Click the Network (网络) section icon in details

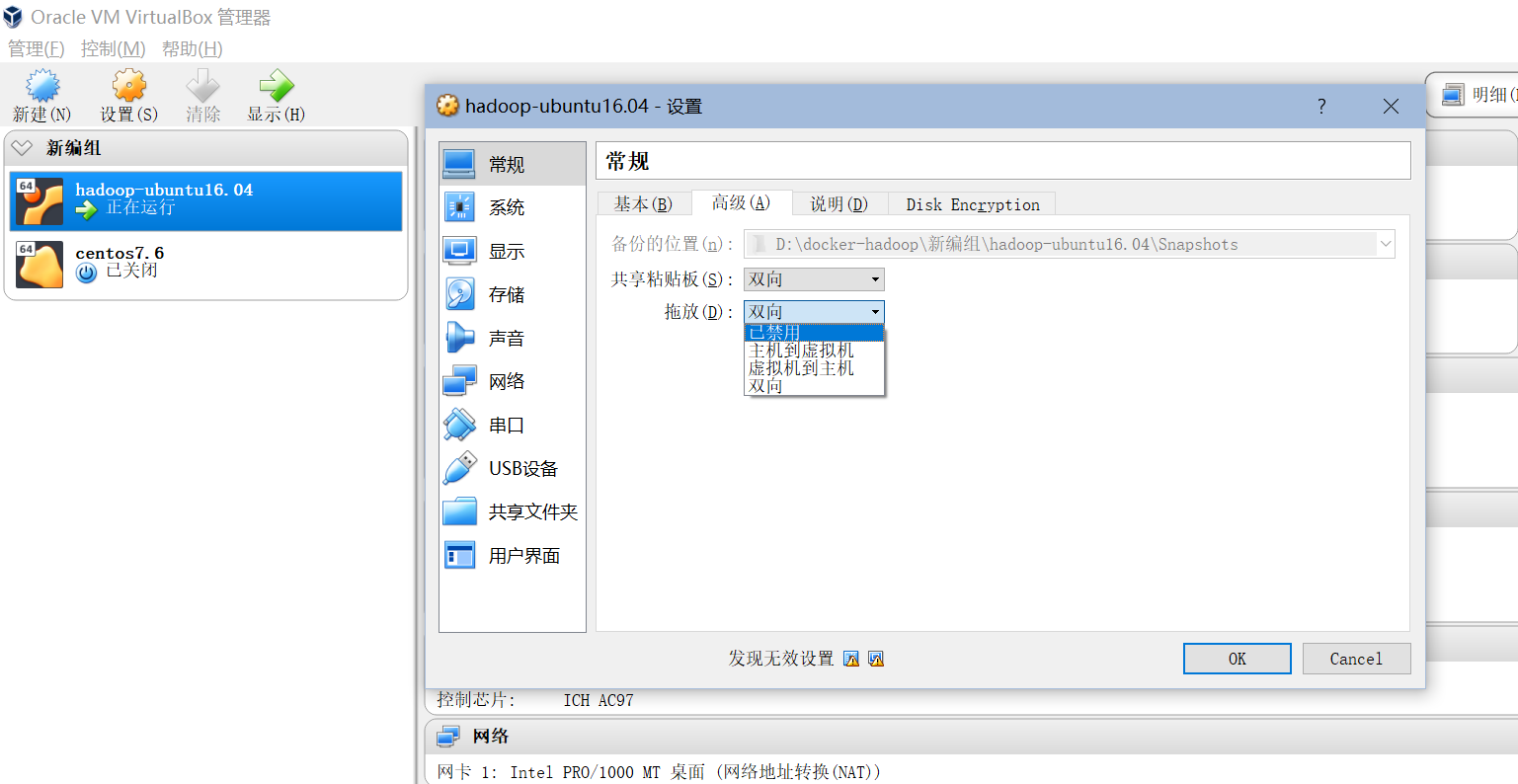point(448,736)
